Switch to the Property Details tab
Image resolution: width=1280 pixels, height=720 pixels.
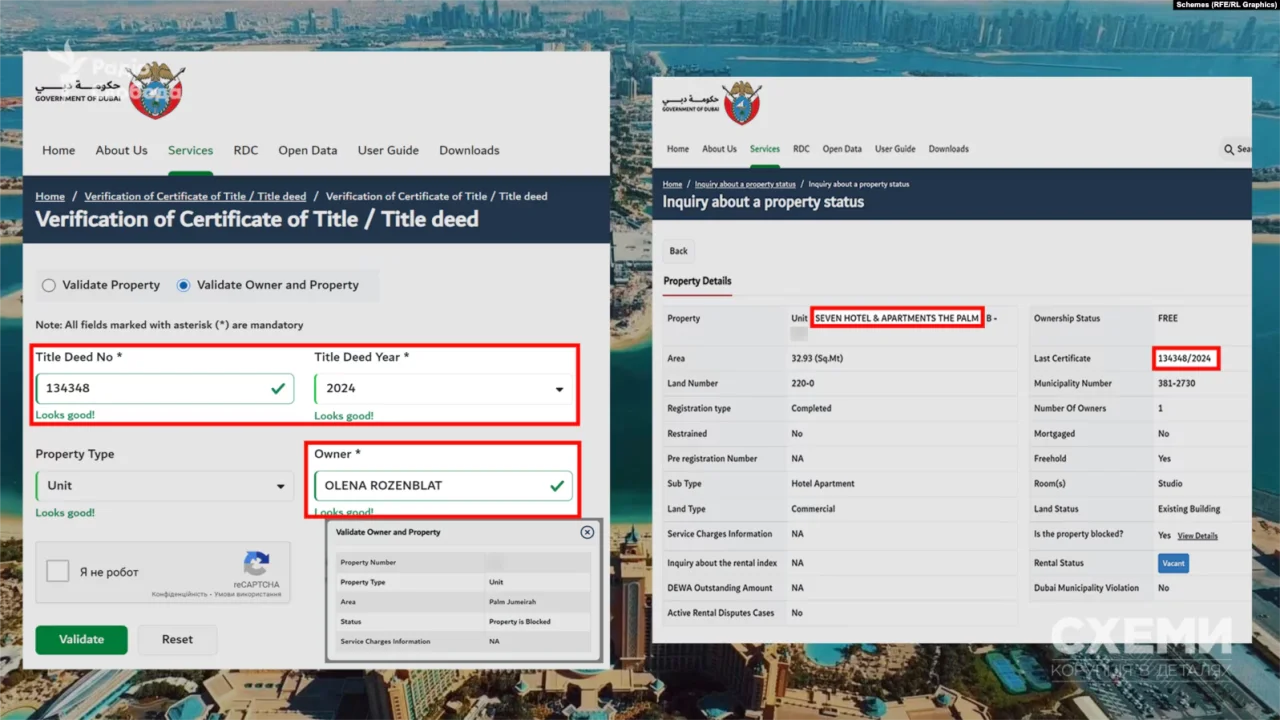coord(697,281)
